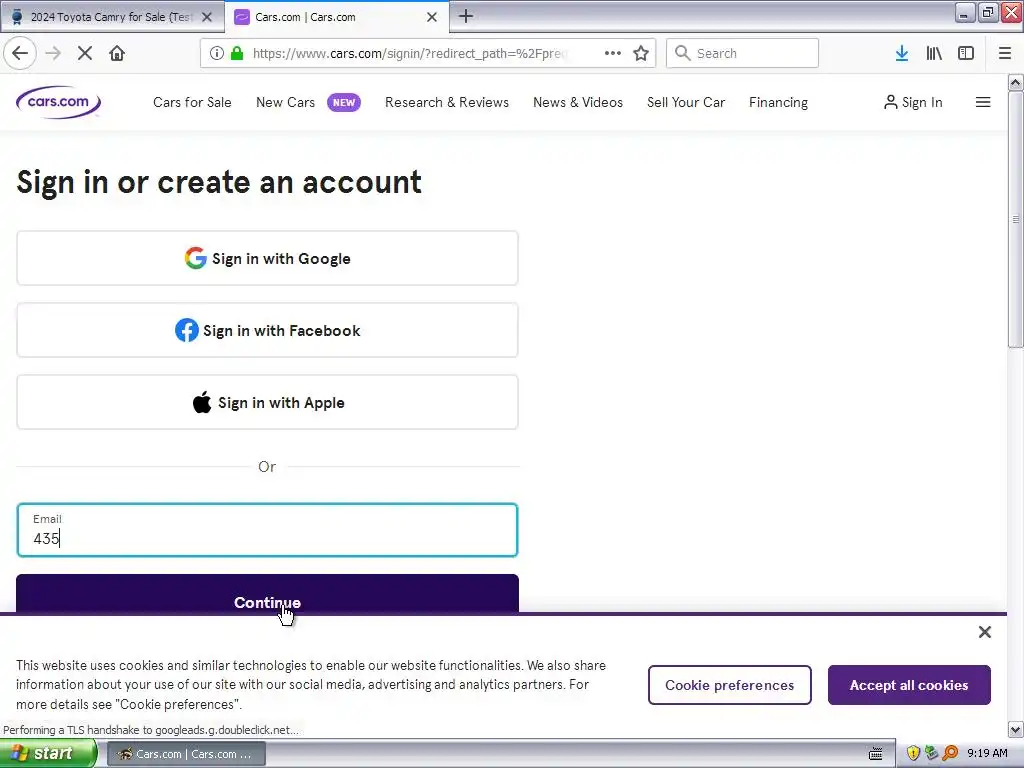Open the page actions three-dot menu
The width and height of the screenshot is (1024, 768).
613,53
